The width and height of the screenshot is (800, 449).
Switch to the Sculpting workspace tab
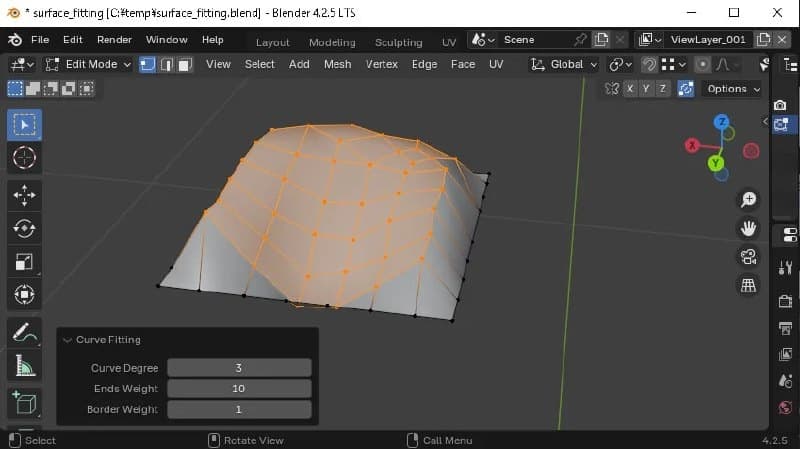pos(398,42)
